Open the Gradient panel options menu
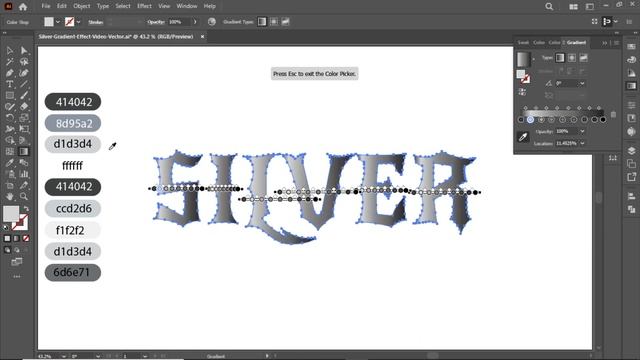The image size is (640, 360). pyautogui.click(x=616, y=43)
